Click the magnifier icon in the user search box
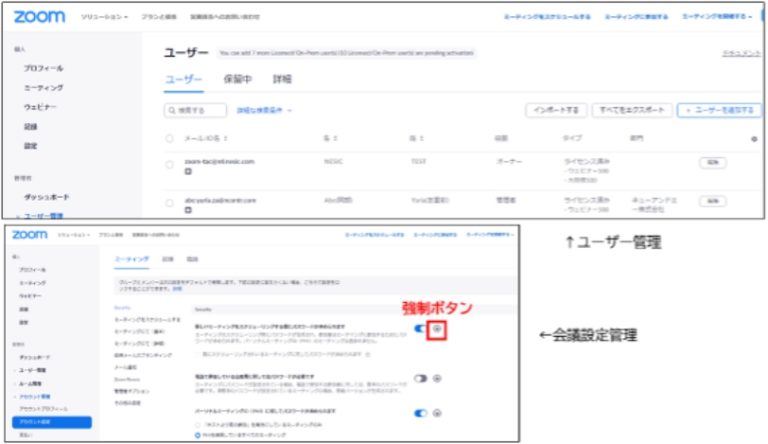 (x=176, y=111)
